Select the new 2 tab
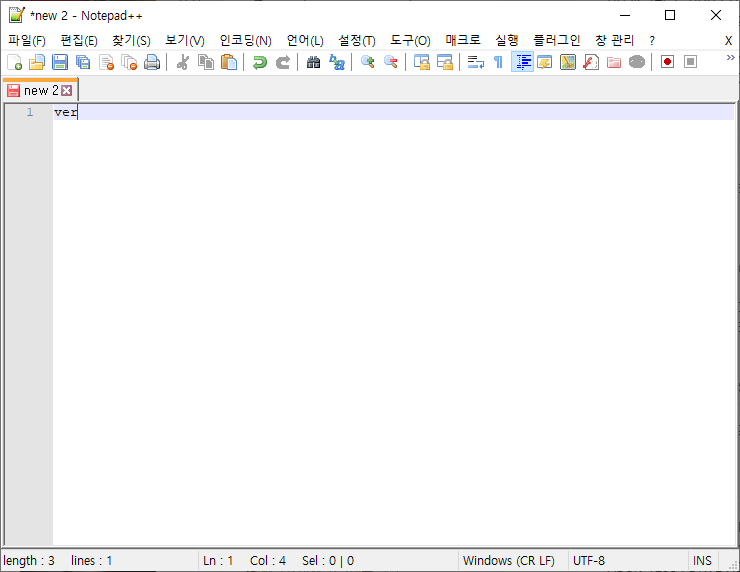Screen dimensions: 740x572 [x=40, y=90]
